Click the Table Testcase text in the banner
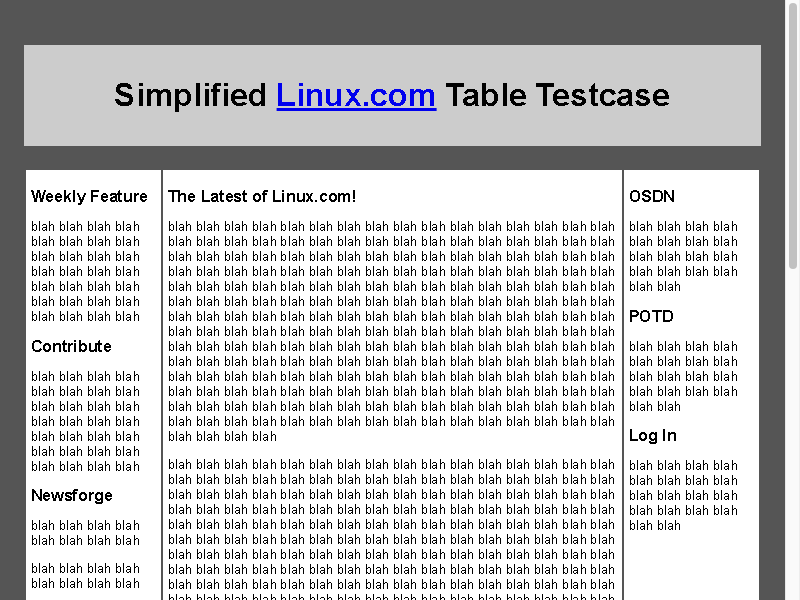This screenshot has height=600, width=800. (558, 95)
